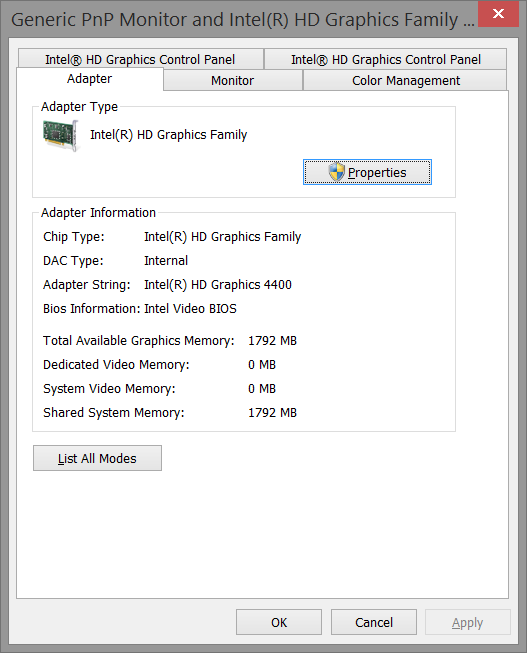Viewport: 527px width, 653px height.
Task: Click the Total Available Graphics Memory: label
Action: coord(139,341)
